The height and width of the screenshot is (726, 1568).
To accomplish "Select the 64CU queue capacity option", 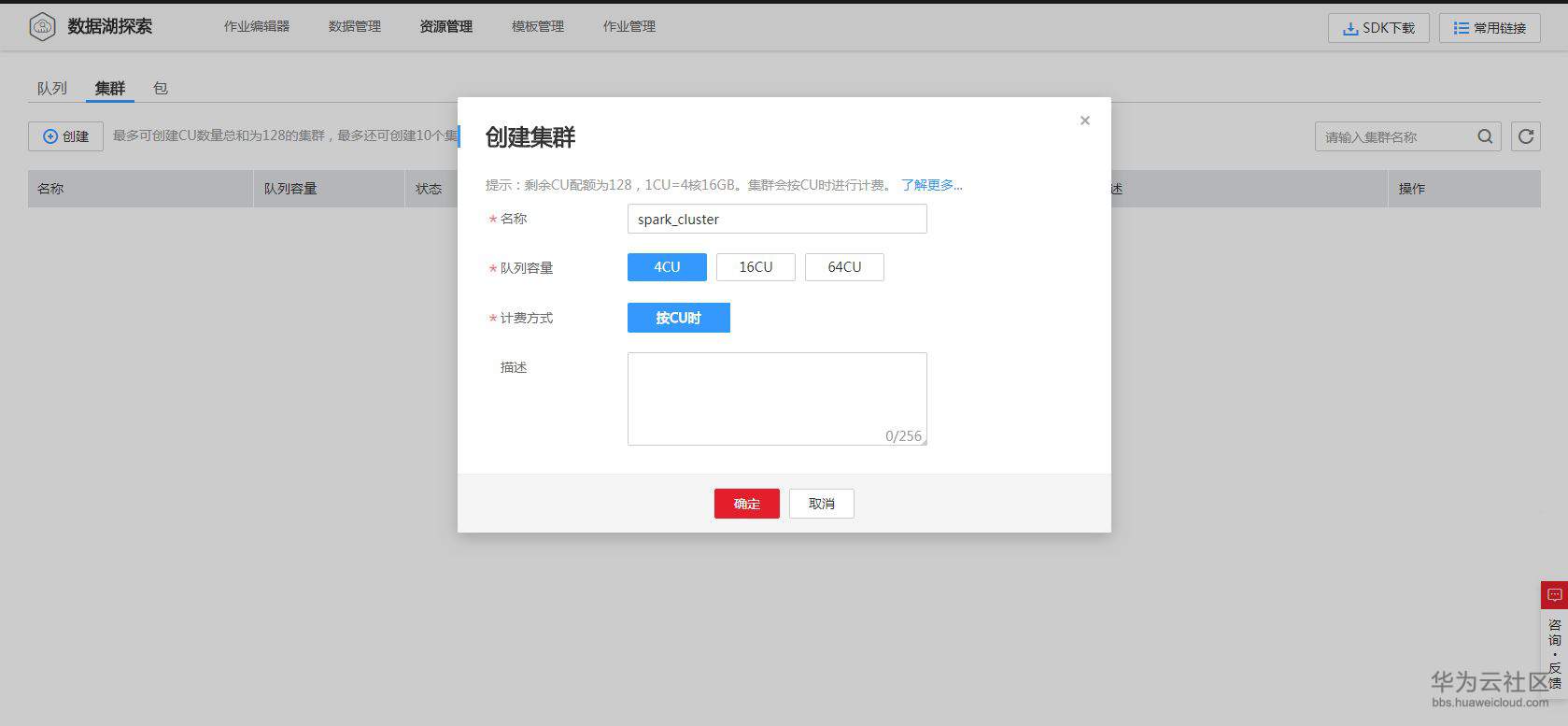I will click(844, 267).
